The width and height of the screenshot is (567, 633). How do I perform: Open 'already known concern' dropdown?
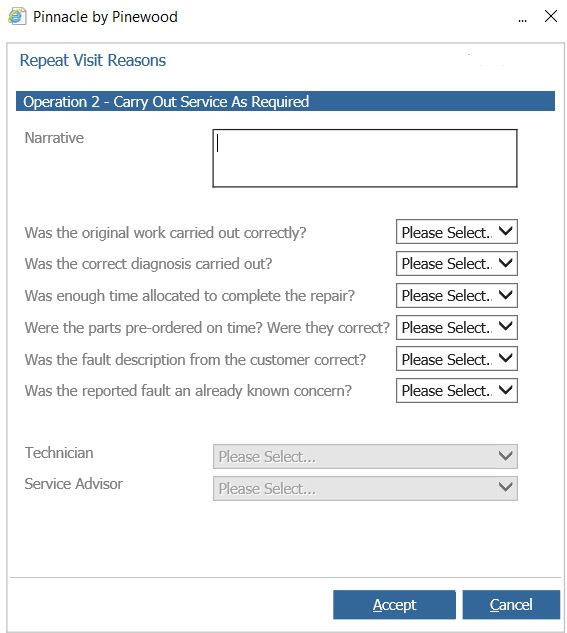pos(456,390)
